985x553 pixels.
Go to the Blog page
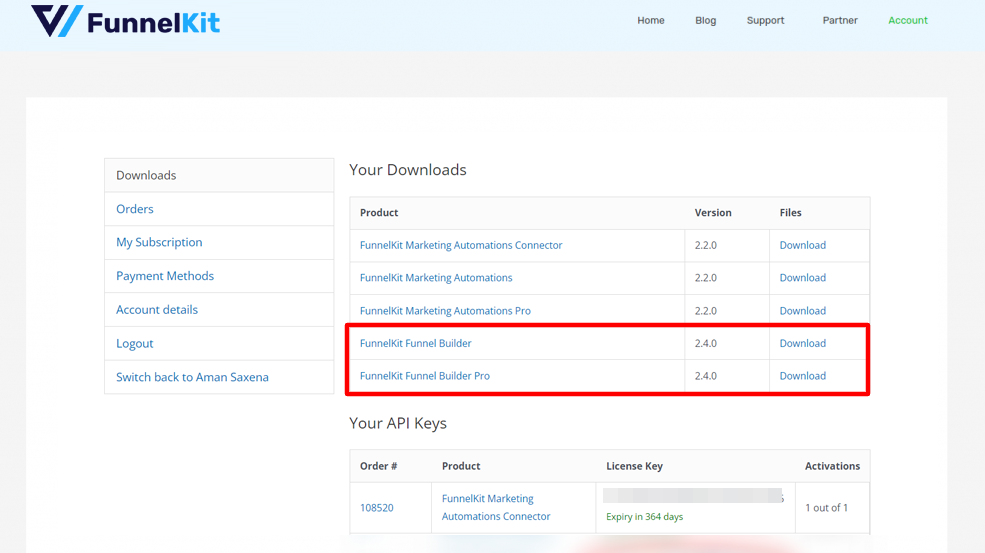pyautogui.click(x=705, y=20)
